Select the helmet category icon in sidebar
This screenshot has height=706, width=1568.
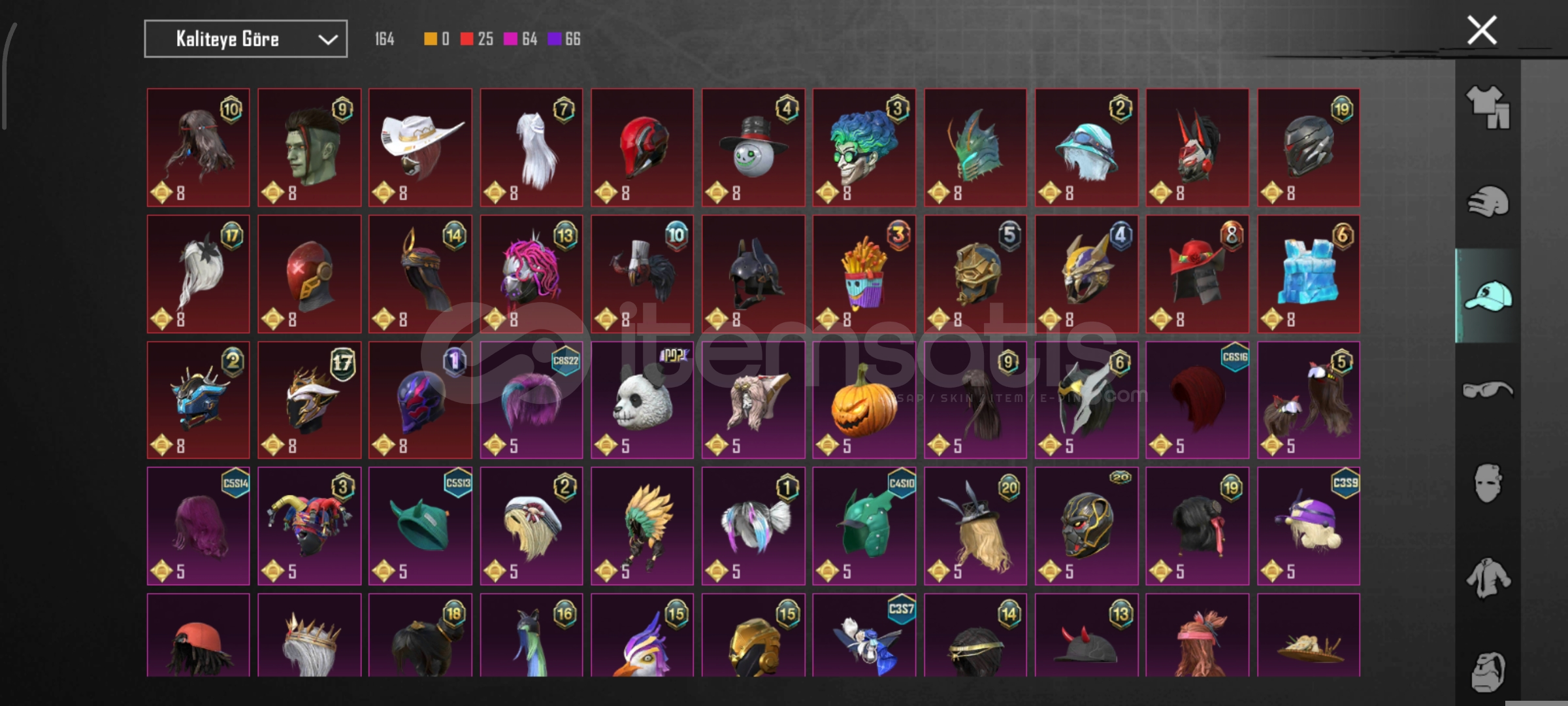(x=1488, y=201)
